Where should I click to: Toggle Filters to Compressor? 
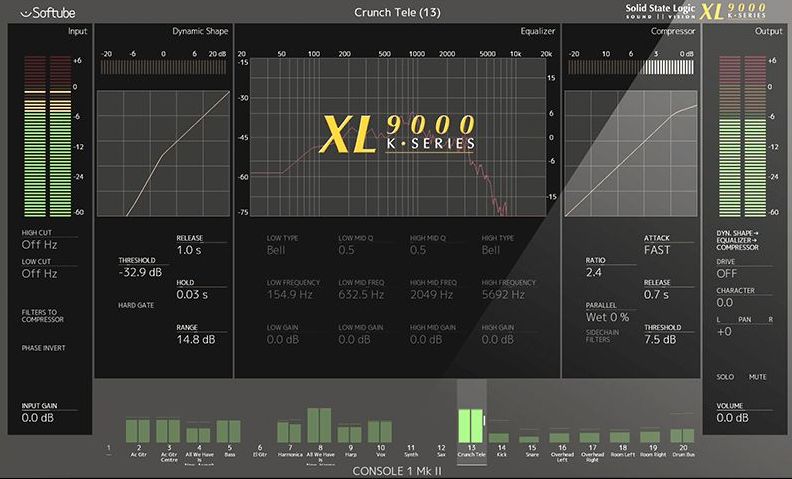(42, 316)
